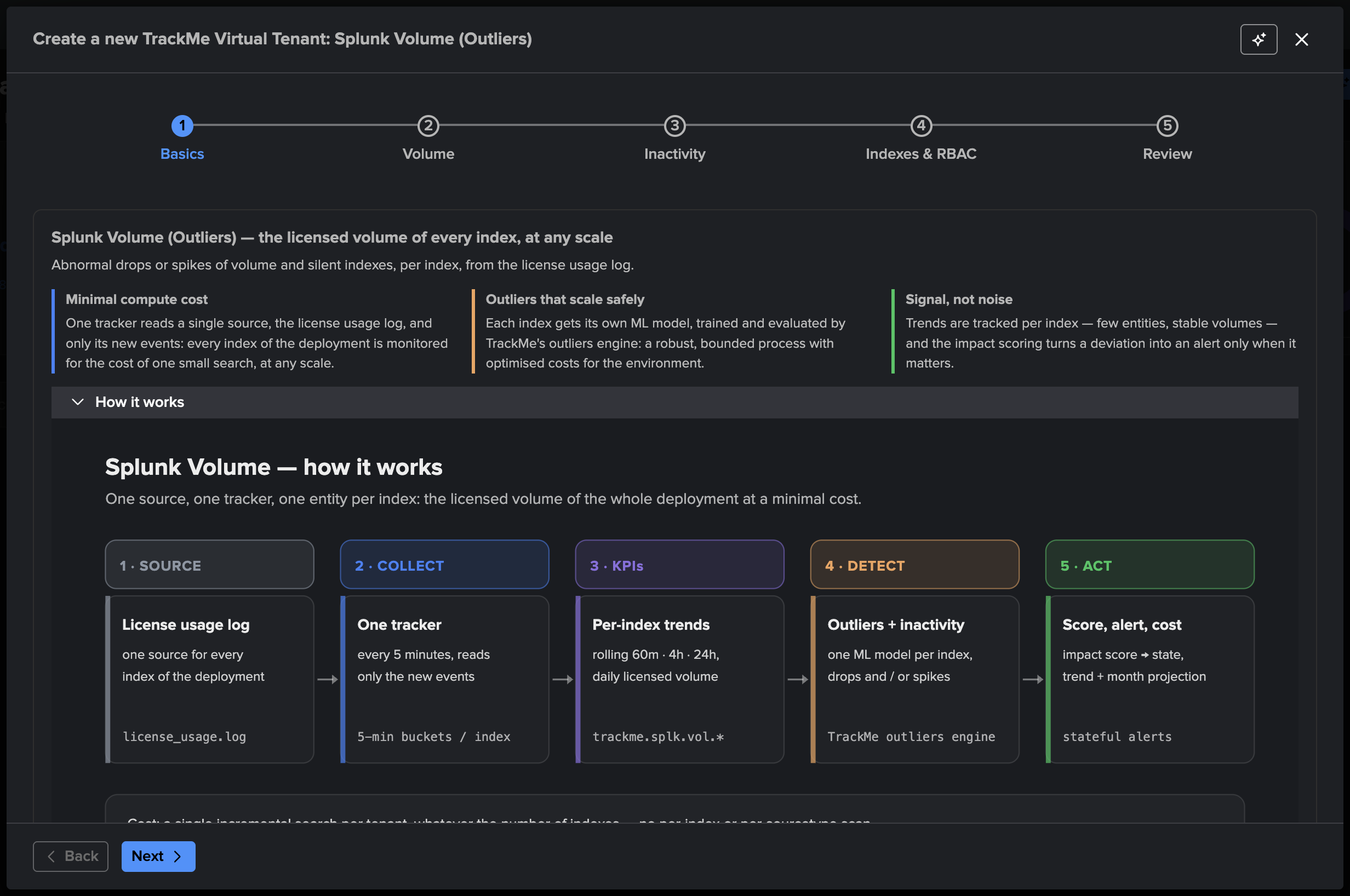Go to step 2 Volume circle
The image size is (1350, 896).
(428, 125)
